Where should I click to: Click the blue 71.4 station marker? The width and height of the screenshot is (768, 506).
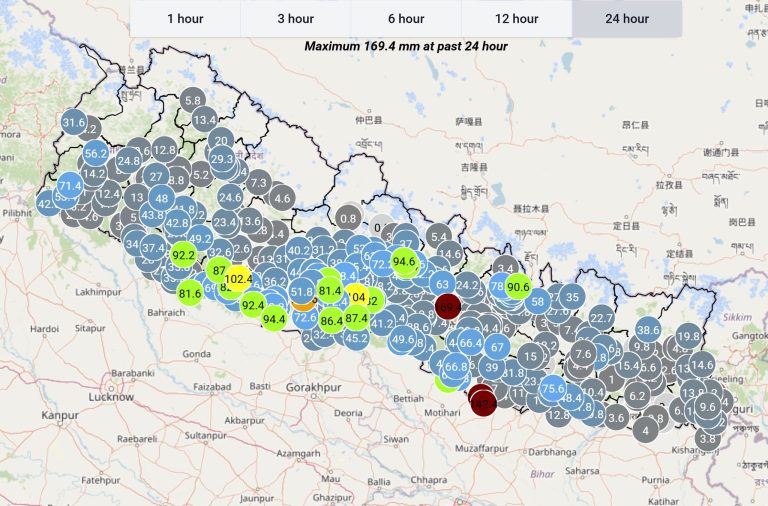[69, 186]
